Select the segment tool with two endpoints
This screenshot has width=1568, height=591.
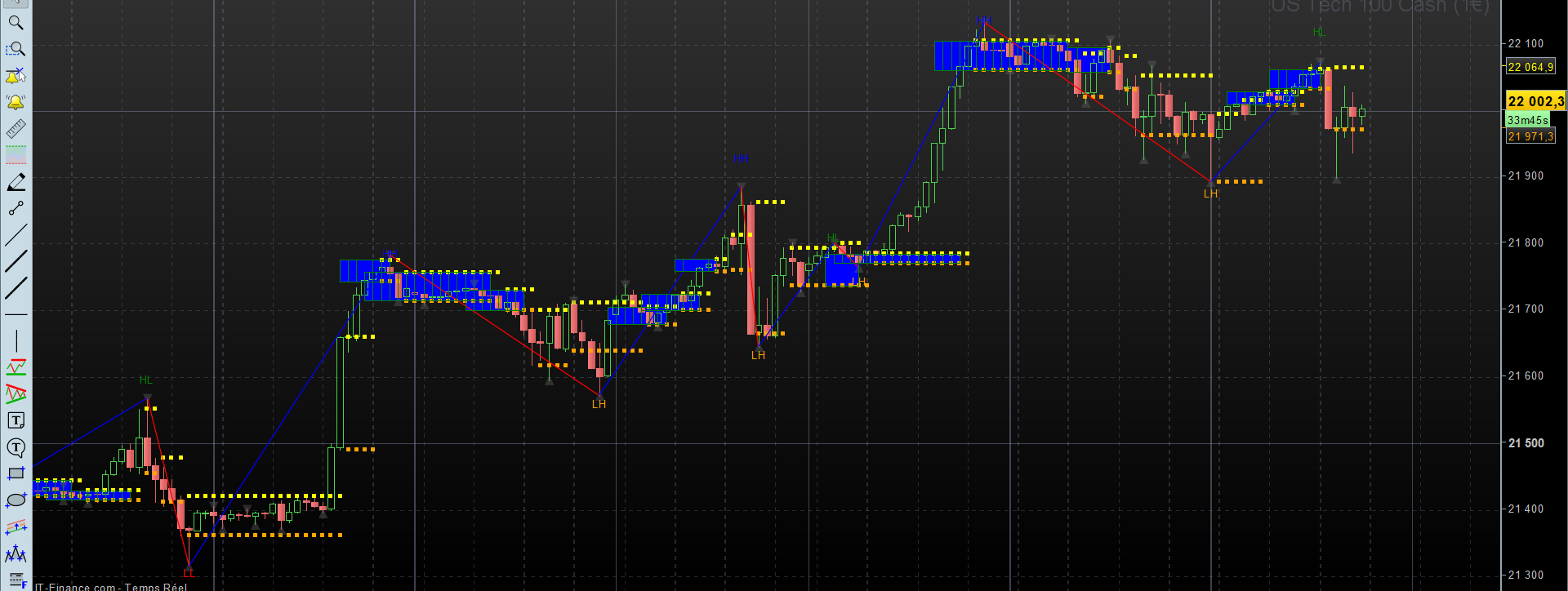[16, 208]
